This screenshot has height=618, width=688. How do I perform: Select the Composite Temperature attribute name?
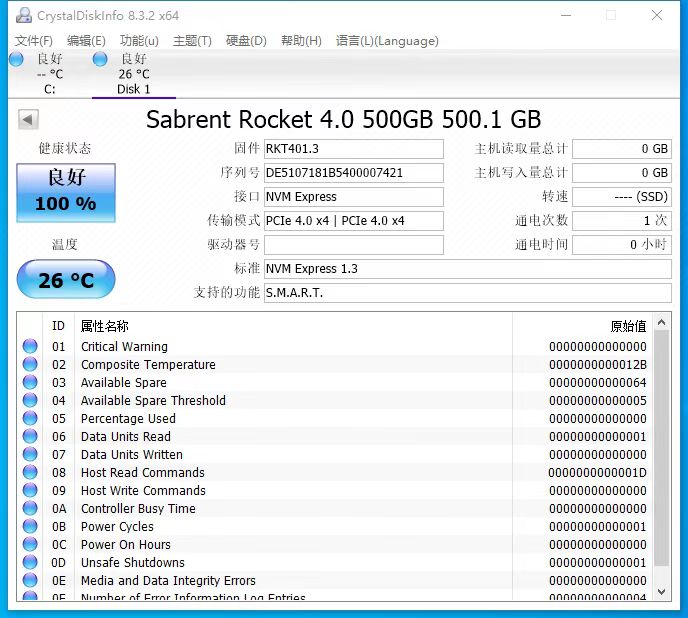(x=148, y=365)
